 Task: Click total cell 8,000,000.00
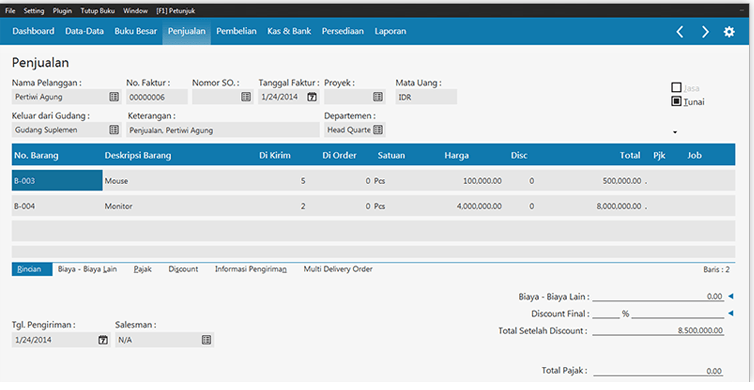pos(619,206)
